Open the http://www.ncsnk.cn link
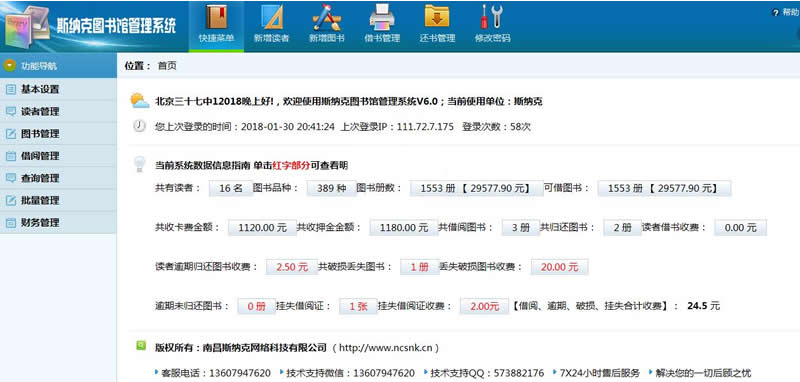800x382 pixels. coord(386,348)
